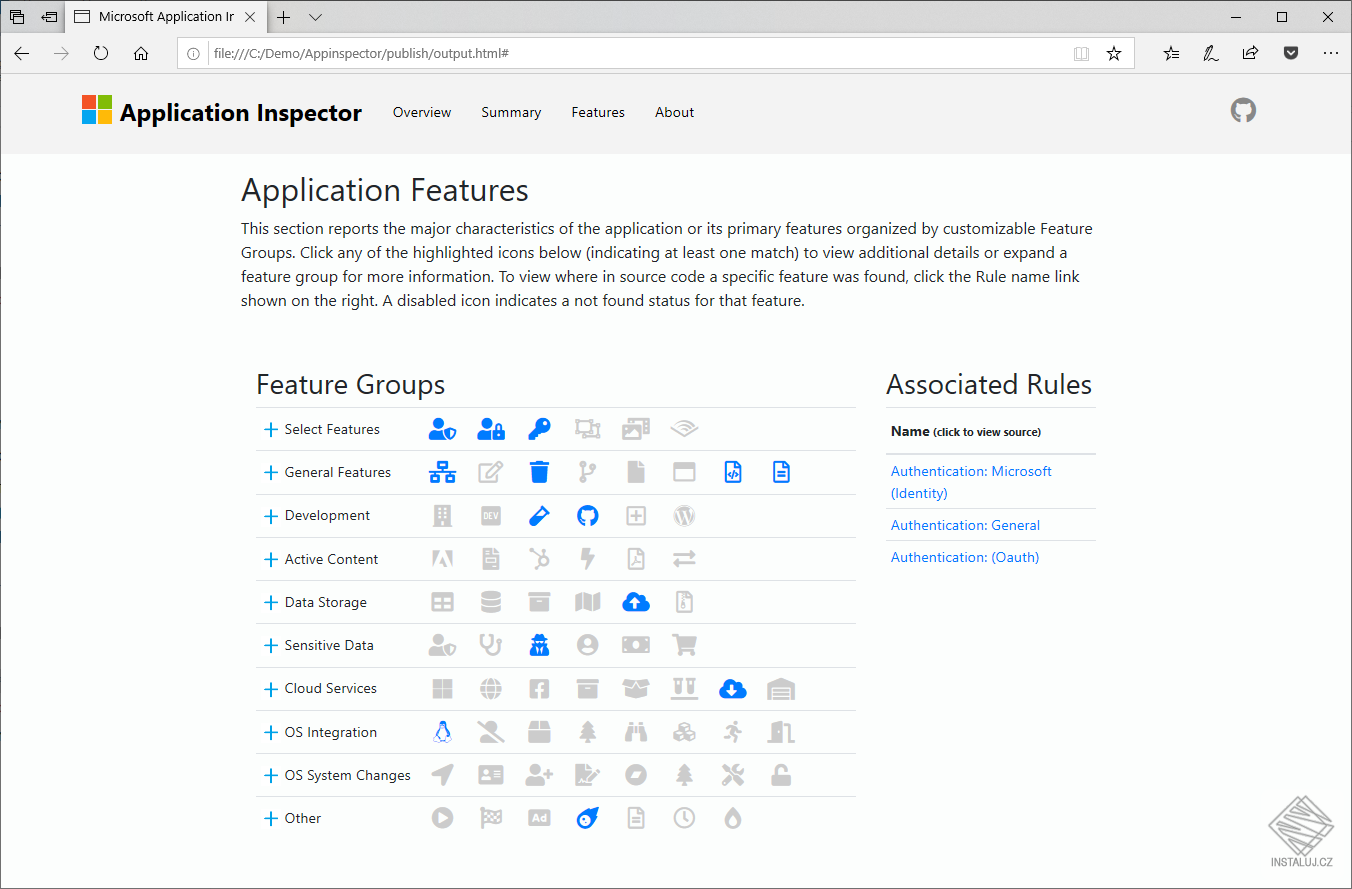Viewport: 1352px width, 889px height.
Task: Click the test vial icon in Development row
Action: click(x=539, y=516)
